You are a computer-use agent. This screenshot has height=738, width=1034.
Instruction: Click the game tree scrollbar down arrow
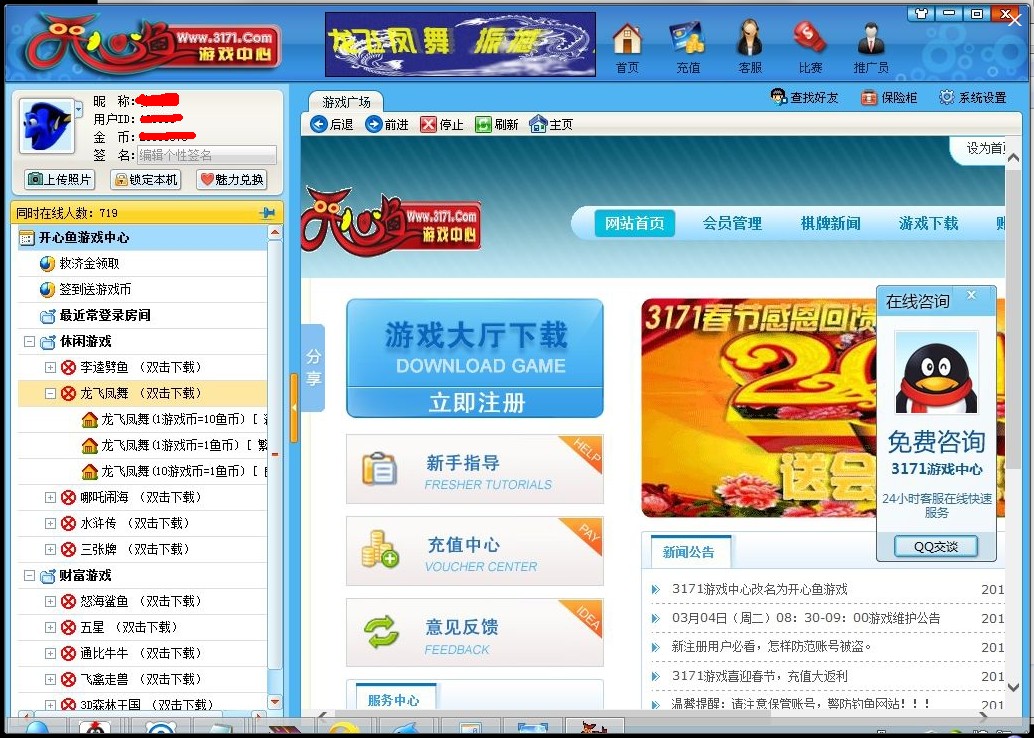click(276, 702)
